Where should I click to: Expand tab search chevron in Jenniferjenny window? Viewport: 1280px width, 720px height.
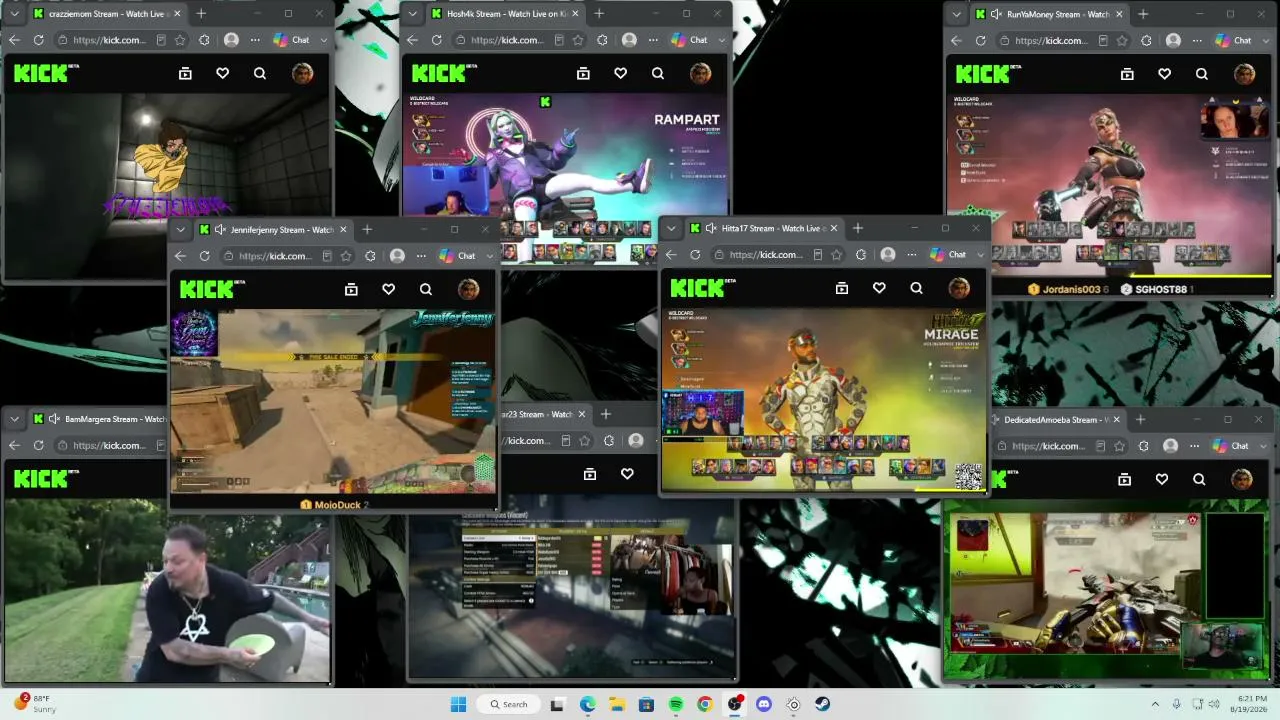180,230
